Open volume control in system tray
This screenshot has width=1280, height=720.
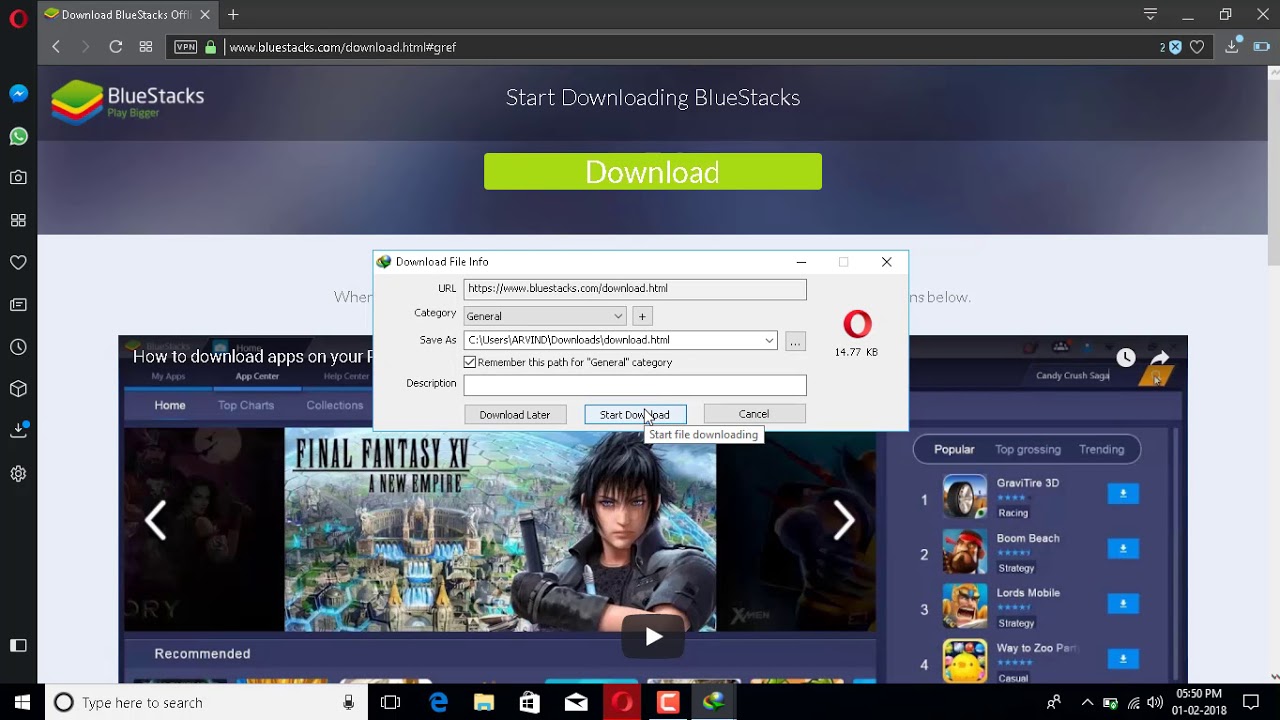pyautogui.click(x=1155, y=703)
